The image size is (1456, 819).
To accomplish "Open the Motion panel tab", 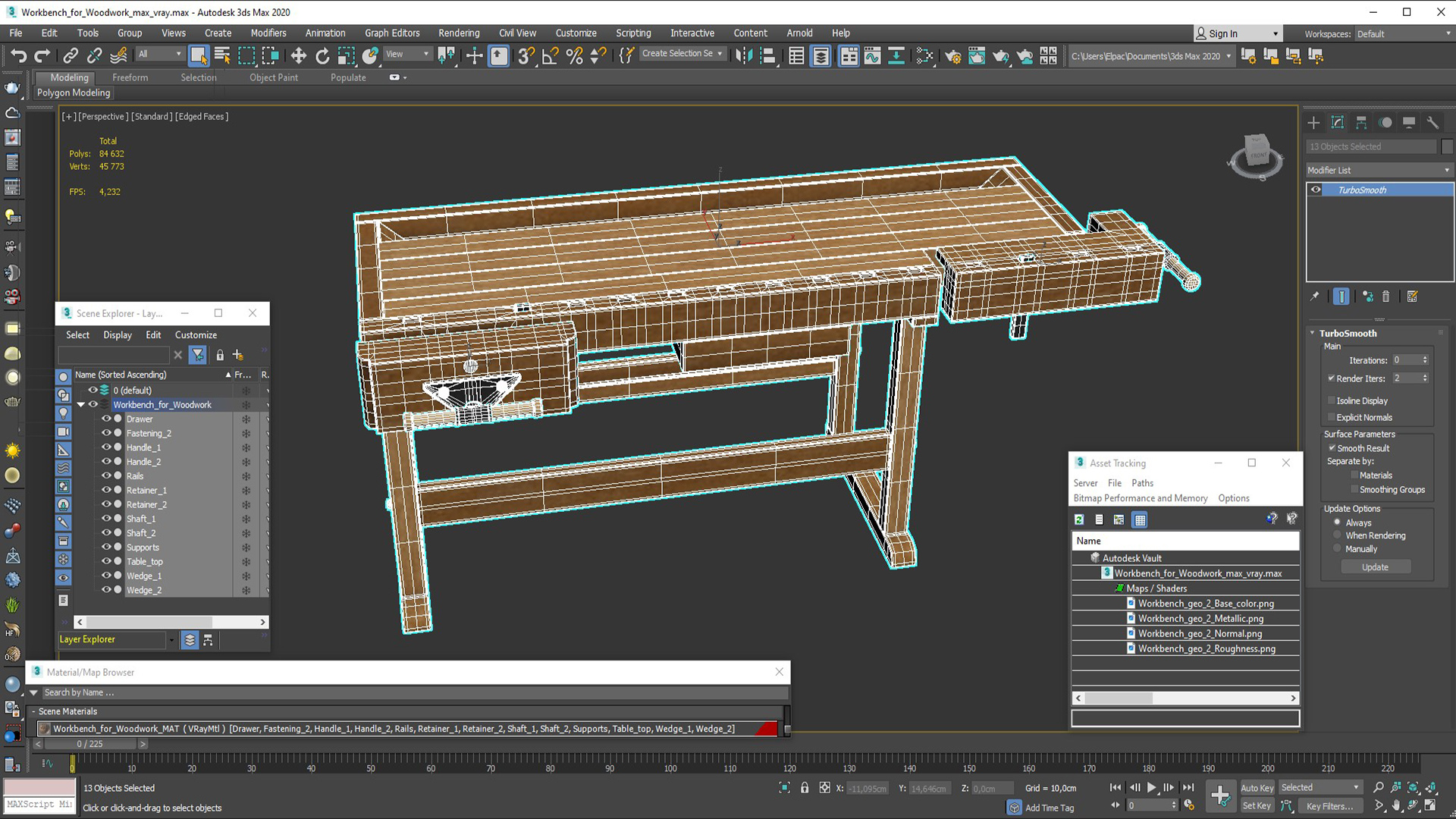I will coord(1385,123).
